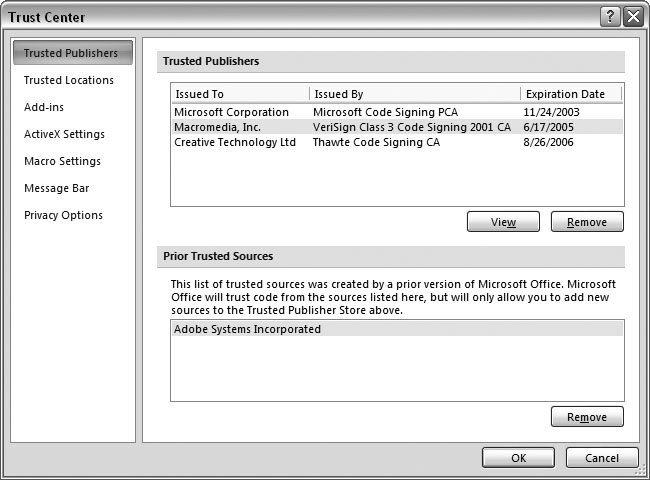Click the Help question mark icon
The height and width of the screenshot is (480, 650).
(x=611, y=17)
